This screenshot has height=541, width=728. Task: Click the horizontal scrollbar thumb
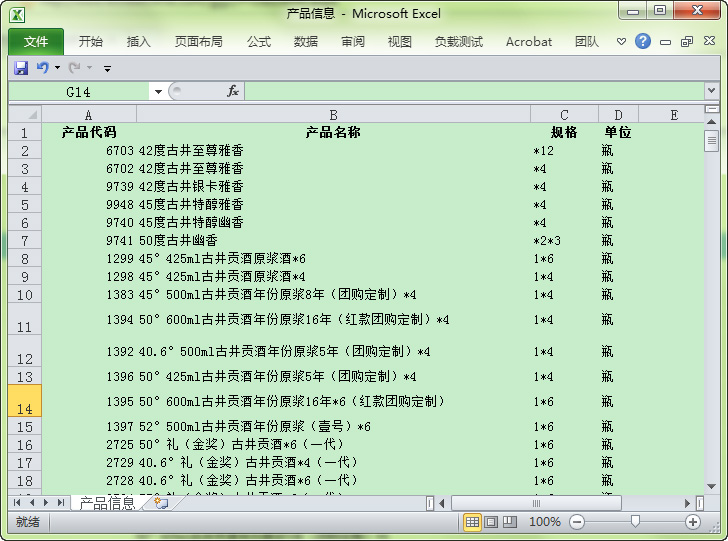pyautogui.click(x=536, y=503)
